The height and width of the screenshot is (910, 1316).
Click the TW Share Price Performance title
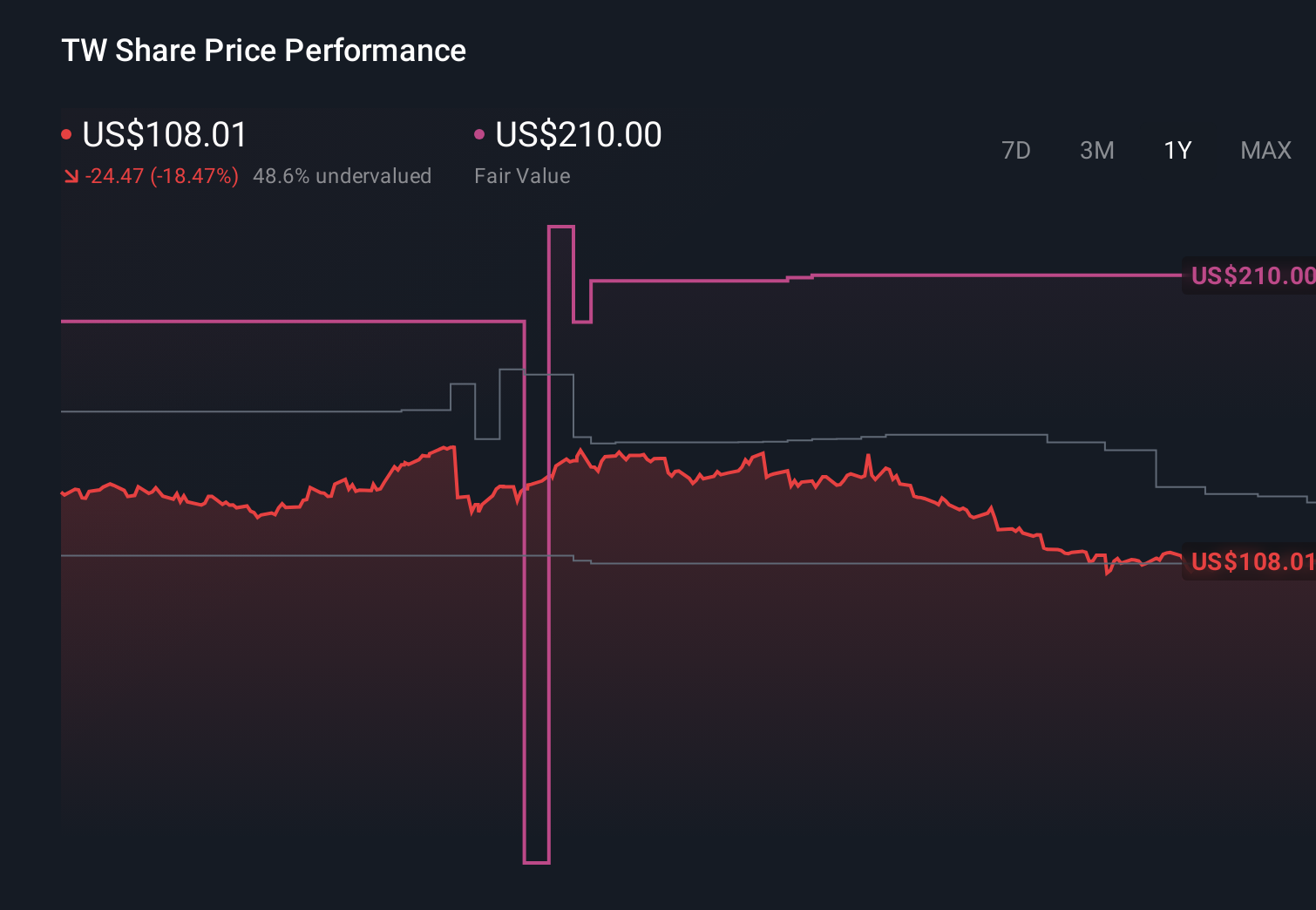[x=262, y=50]
